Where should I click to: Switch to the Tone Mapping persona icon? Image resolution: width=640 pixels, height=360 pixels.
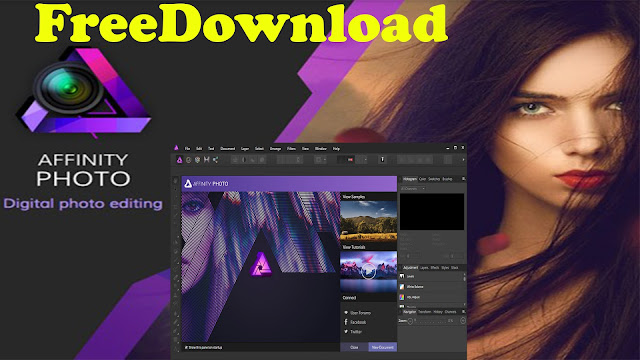coord(207,160)
